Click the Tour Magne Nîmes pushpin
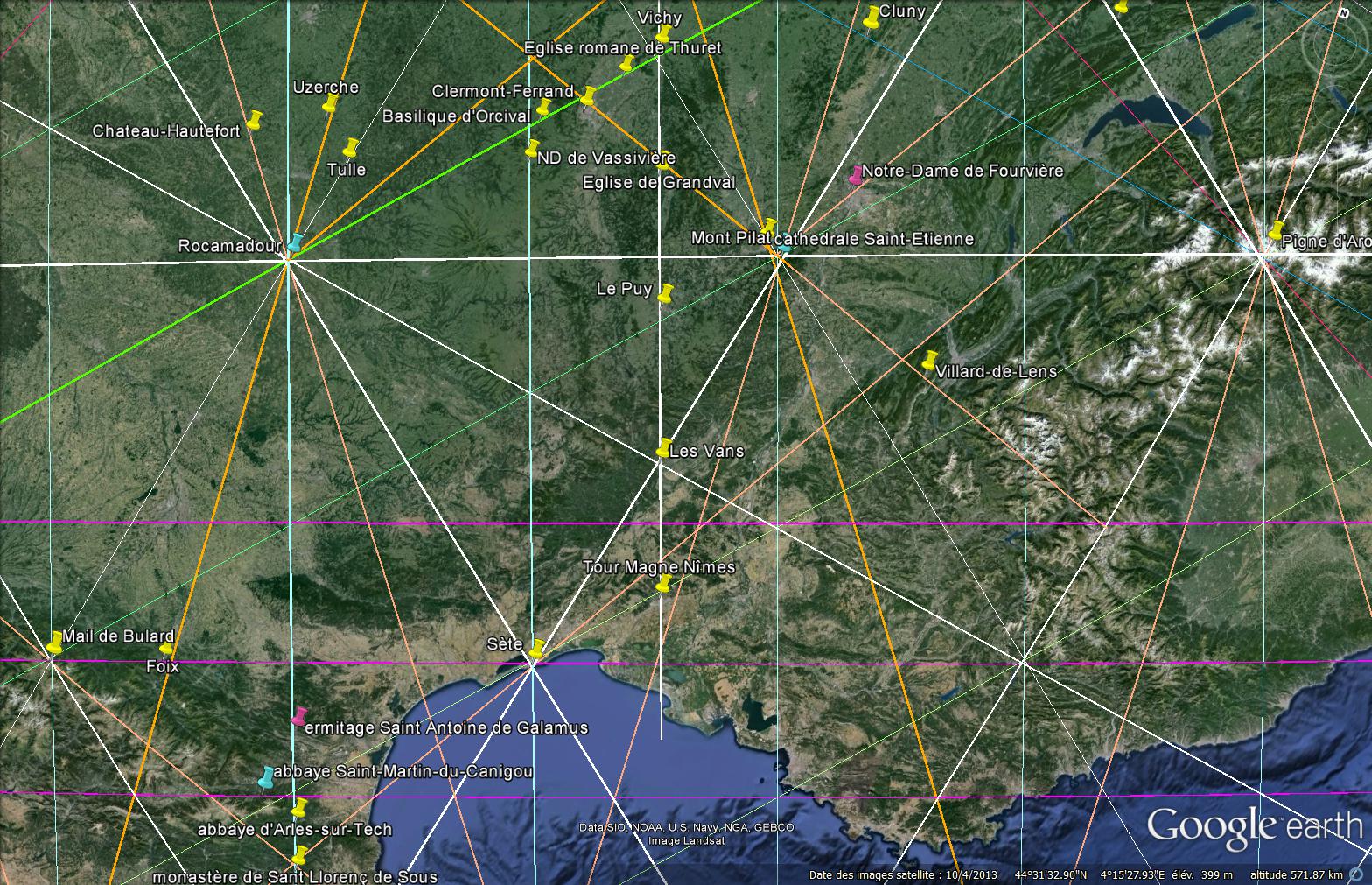 tap(664, 583)
